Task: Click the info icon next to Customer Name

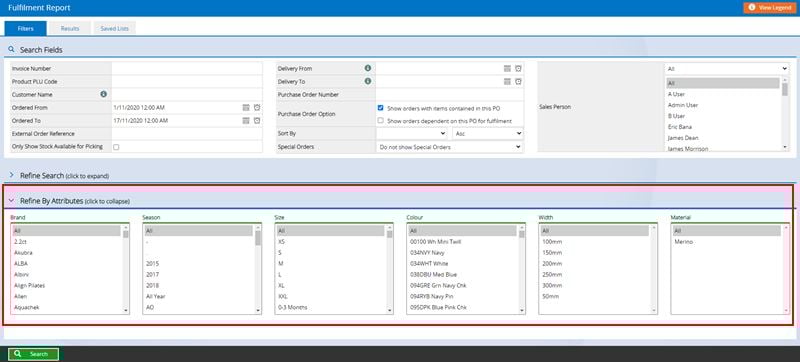Action: [104, 94]
